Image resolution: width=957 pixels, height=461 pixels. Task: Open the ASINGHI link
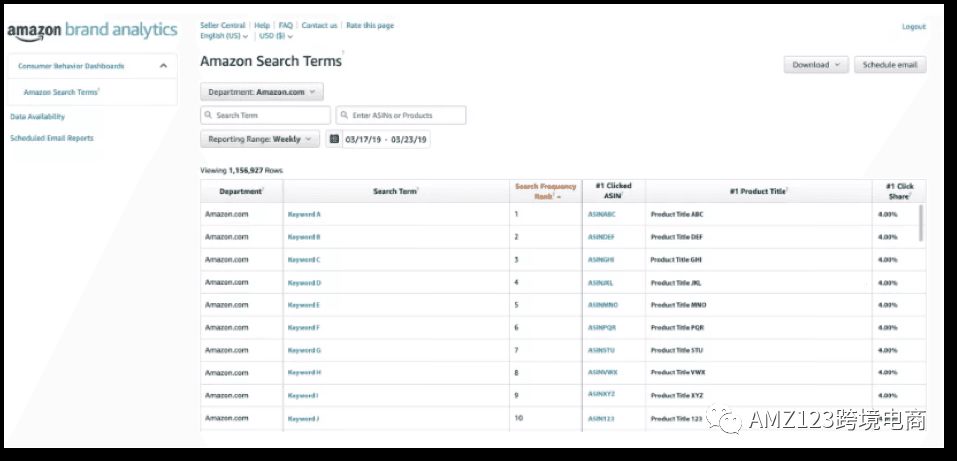click(601, 260)
